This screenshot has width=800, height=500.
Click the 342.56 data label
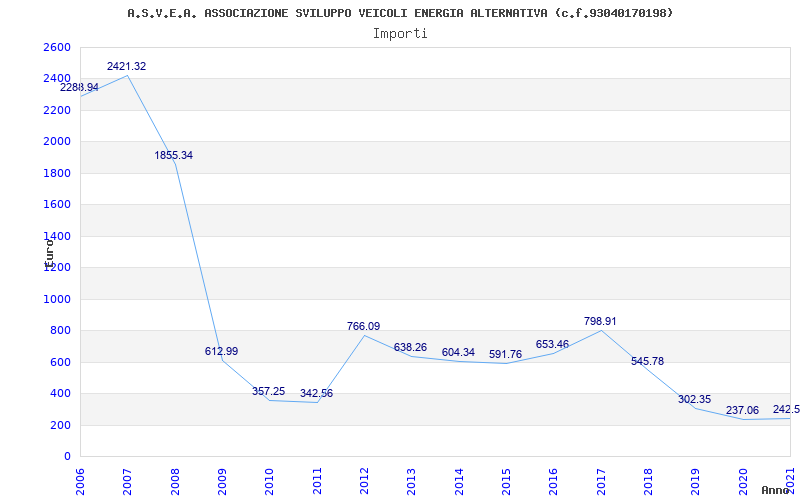(316, 393)
